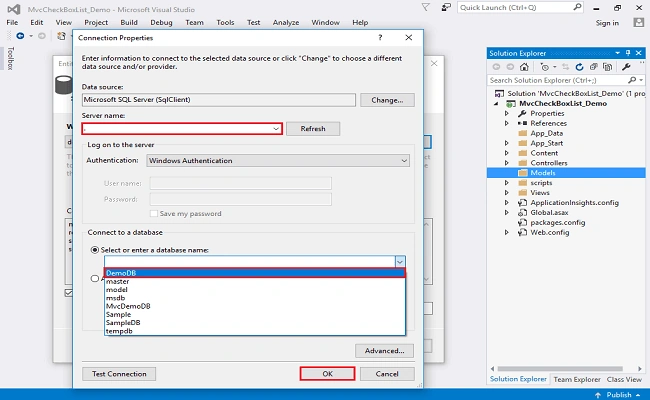Viewport: 650px width, 400px height.
Task: Click the Navigate Forward toolbar arrow
Action: [x=41, y=36]
